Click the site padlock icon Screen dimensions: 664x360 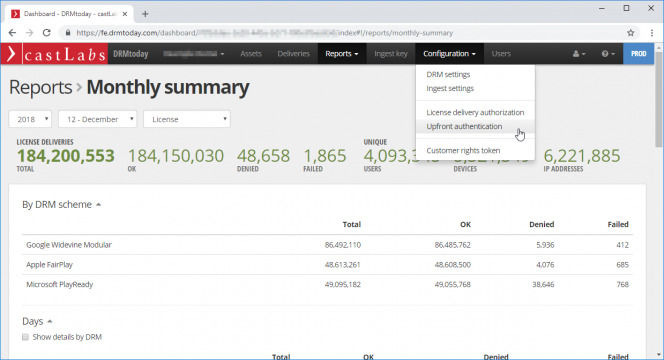point(67,33)
